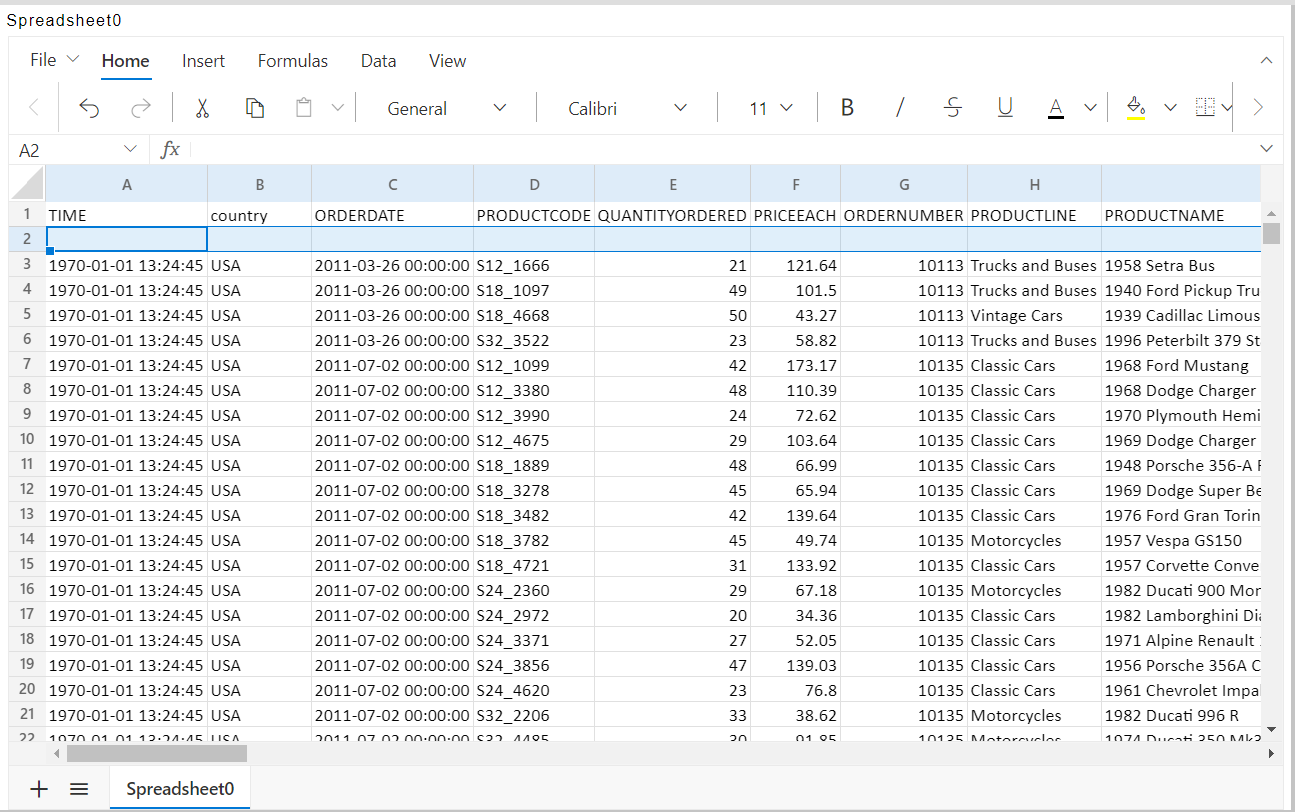Click into the formula bar input
The height and width of the screenshot is (812, 1295).
(720, 149)
